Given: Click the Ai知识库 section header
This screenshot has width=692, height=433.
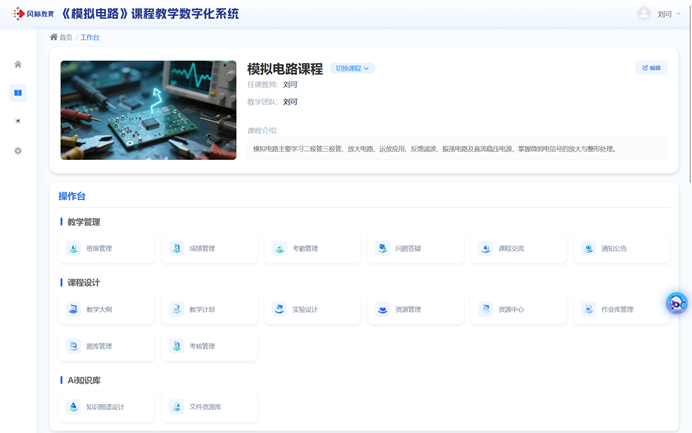Looking at the screenshot, I should click(x=84, y=380).
